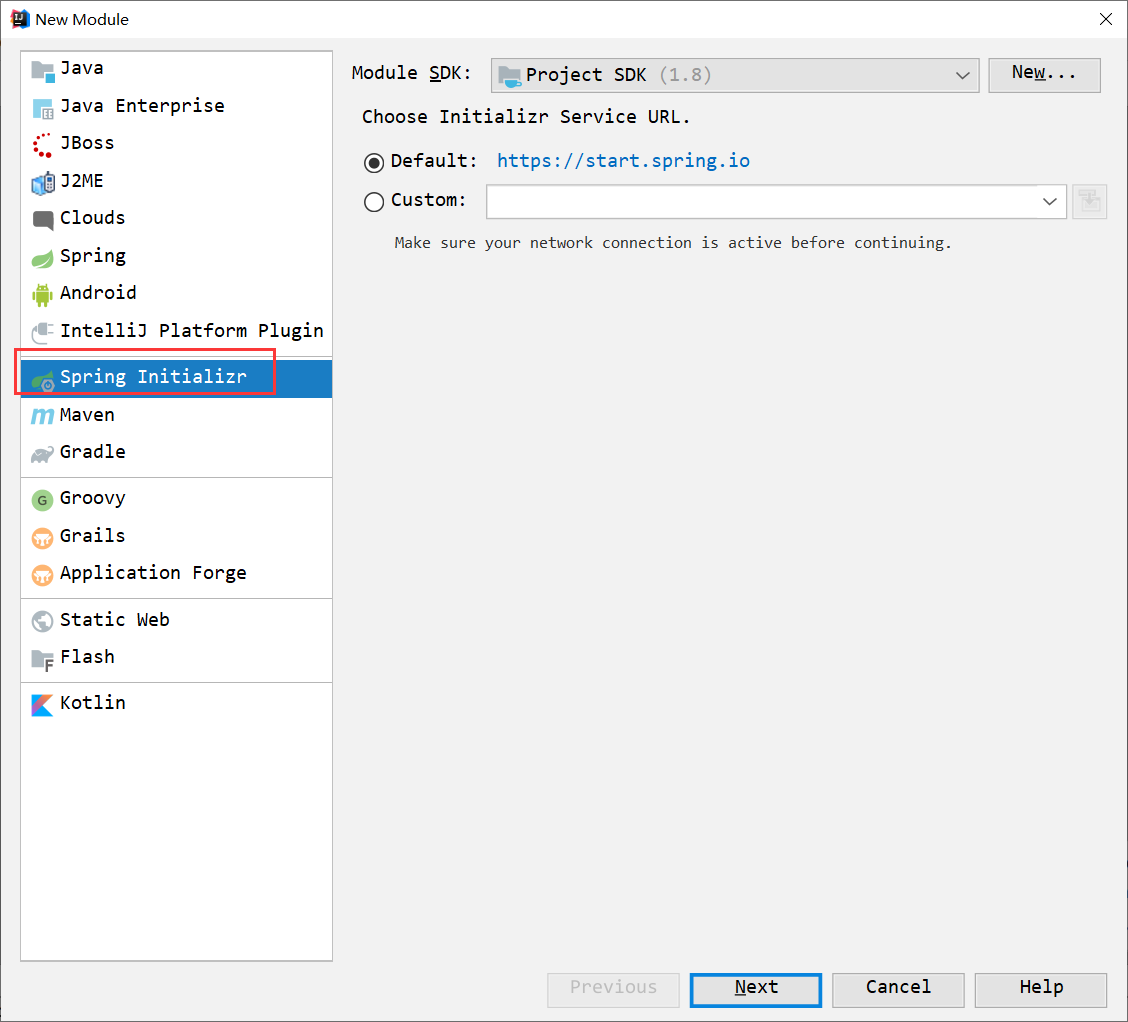
Task: Click the New... SDK button
Action: point(1044,75)
